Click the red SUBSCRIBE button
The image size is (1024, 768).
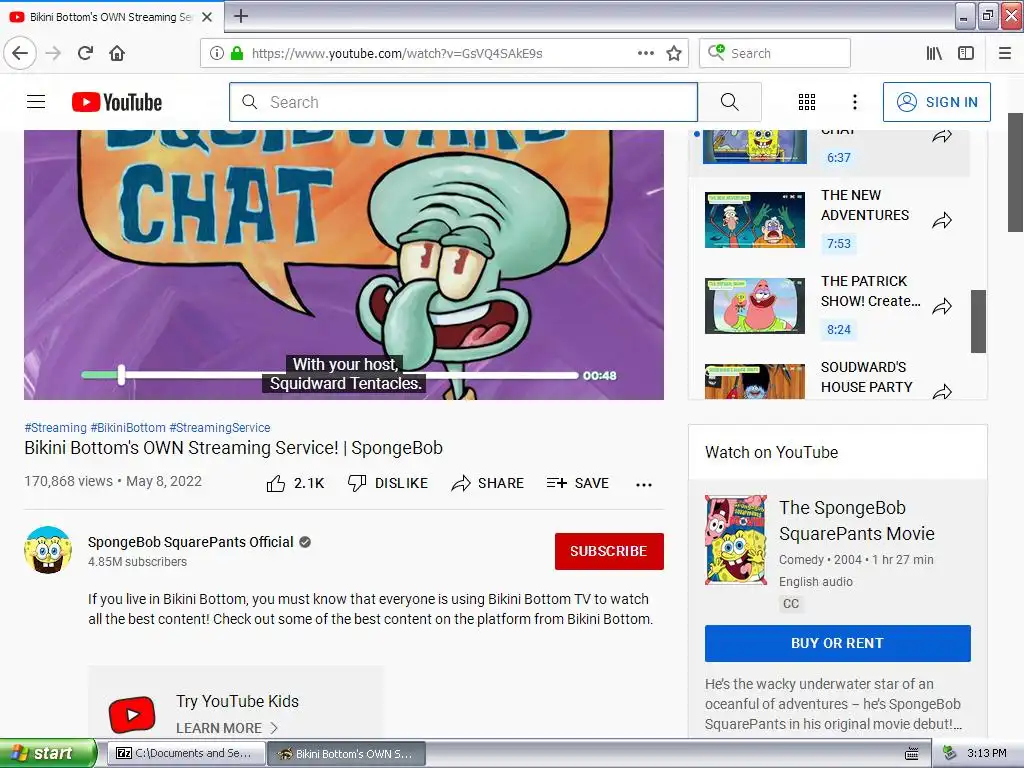(x=609, y=551)
